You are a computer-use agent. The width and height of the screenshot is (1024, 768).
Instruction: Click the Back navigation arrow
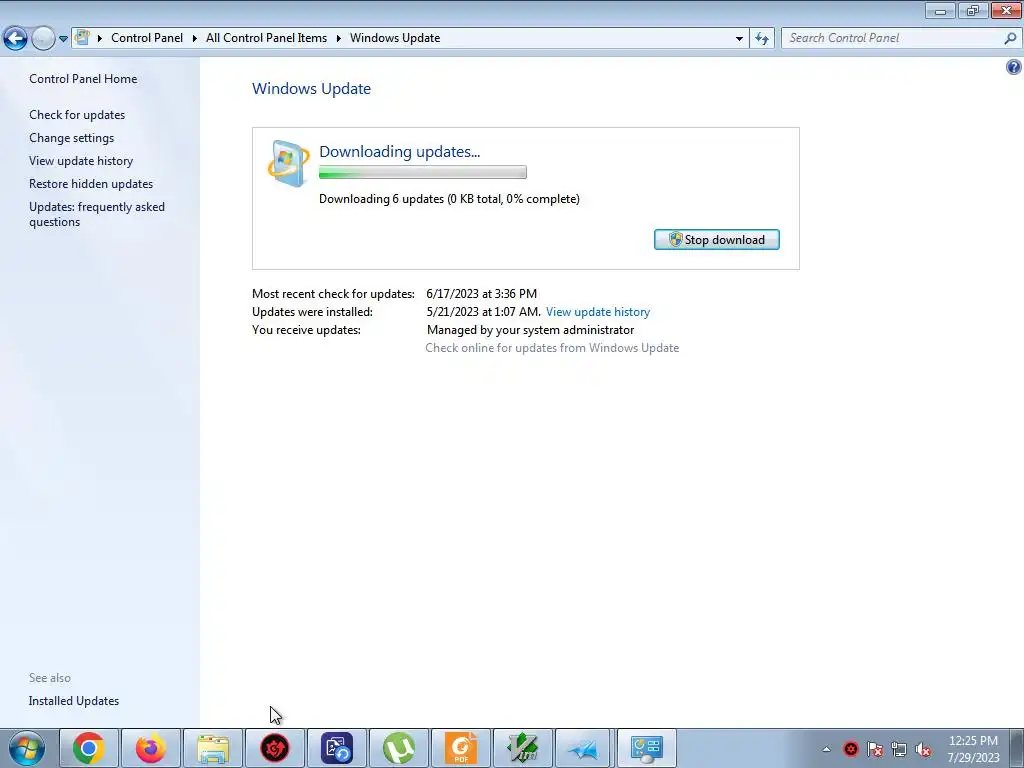(x=15, y=39)
